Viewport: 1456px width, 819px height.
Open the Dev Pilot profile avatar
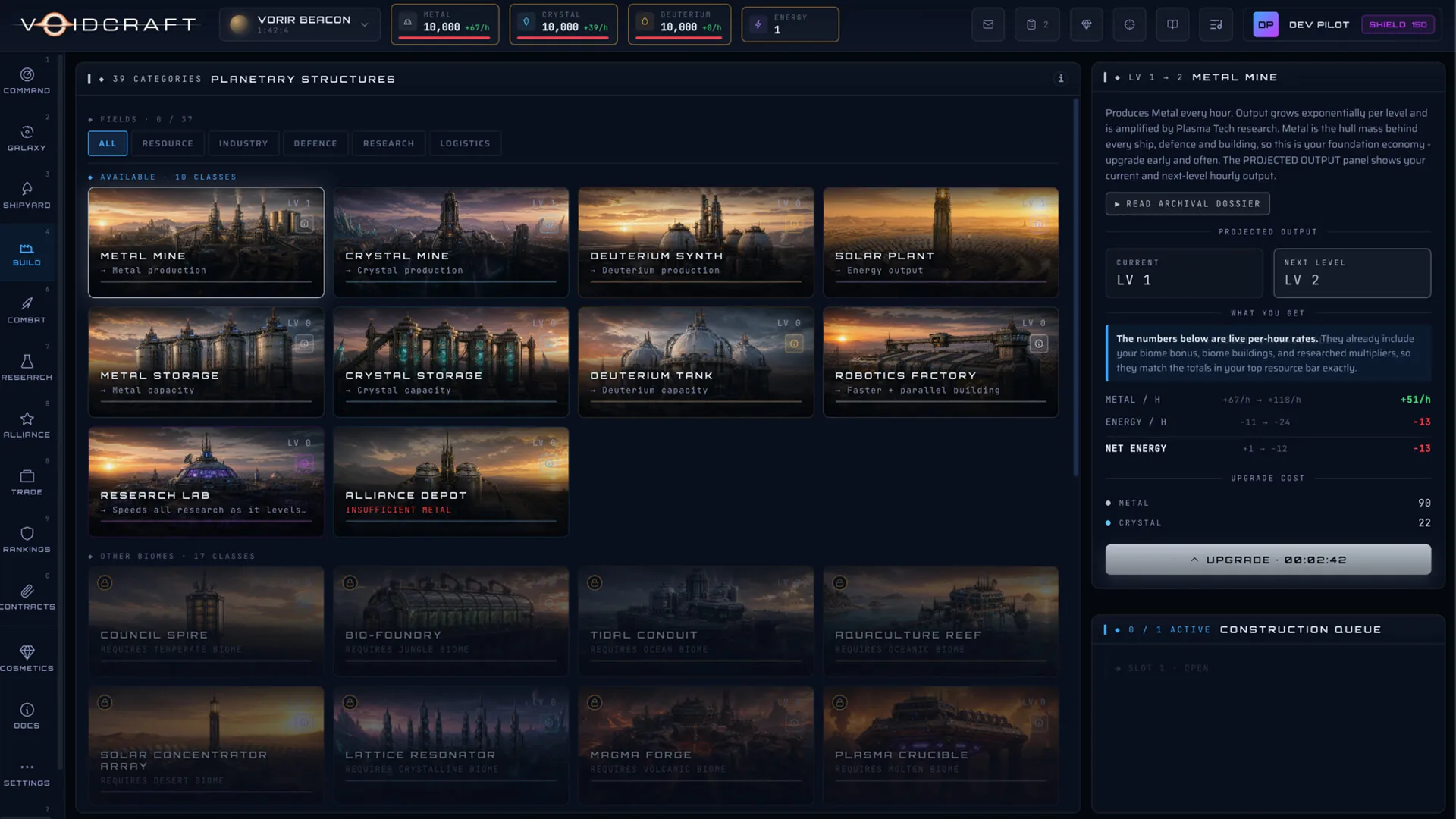[1266, 24]
